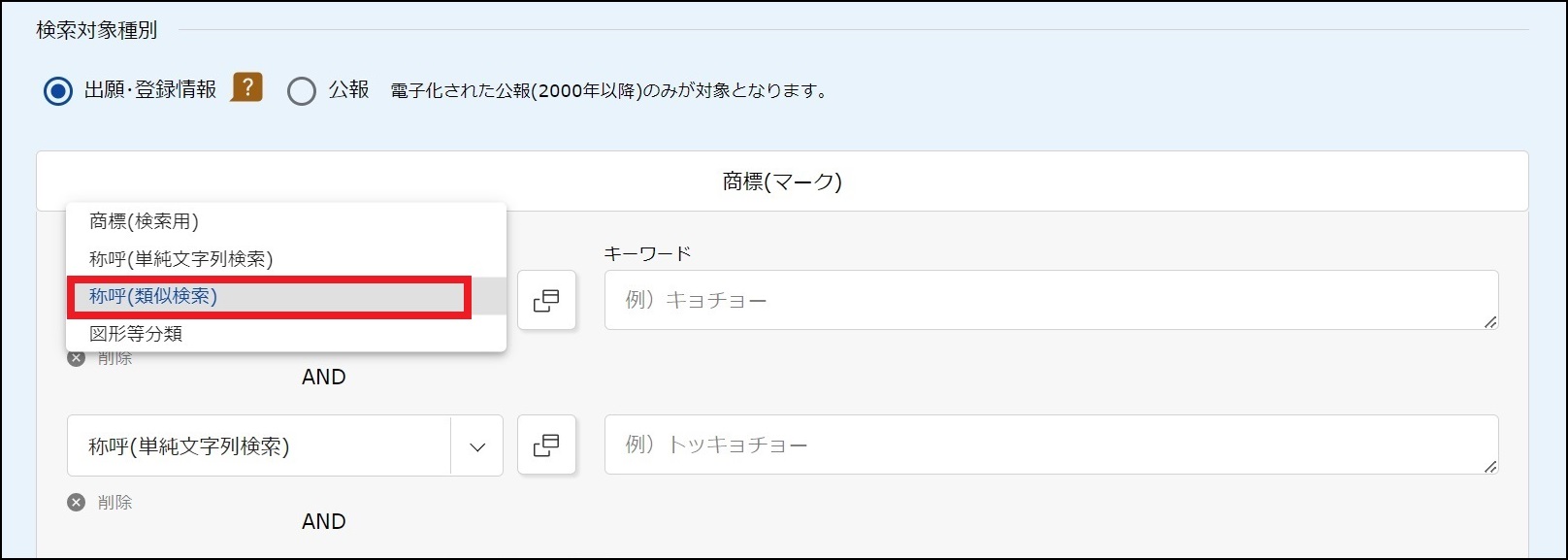The width and height of the screenshot is (1568, 560).
Task: Click the X delete icon below the open dropdown list
Action: pos(76,358)
